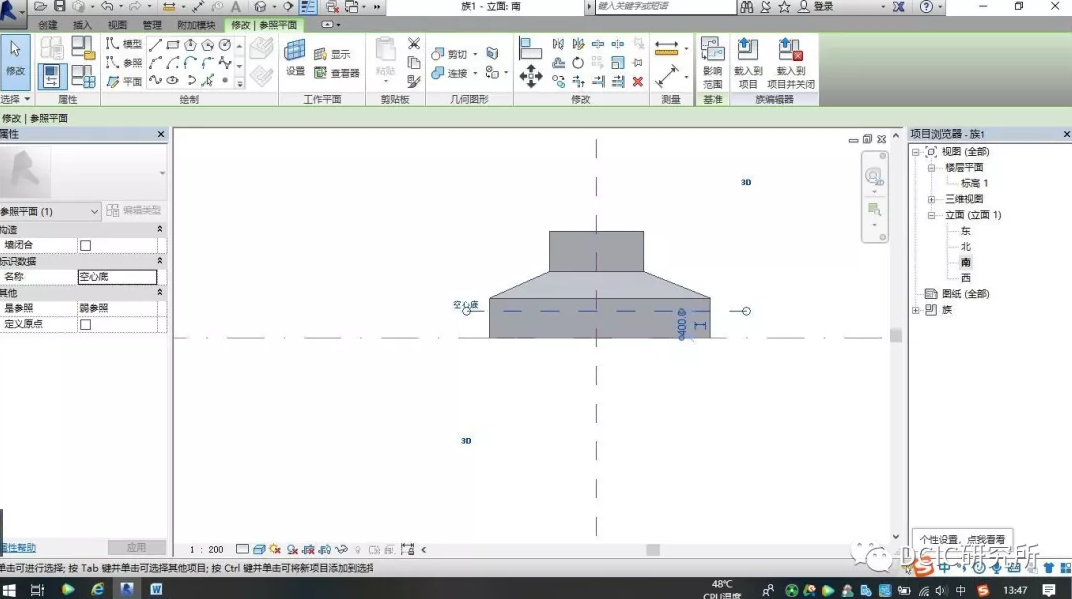1072x599 pixels.
Task: Click the Undo arrow in quick access toolbar
Action: tap(107, 6)
